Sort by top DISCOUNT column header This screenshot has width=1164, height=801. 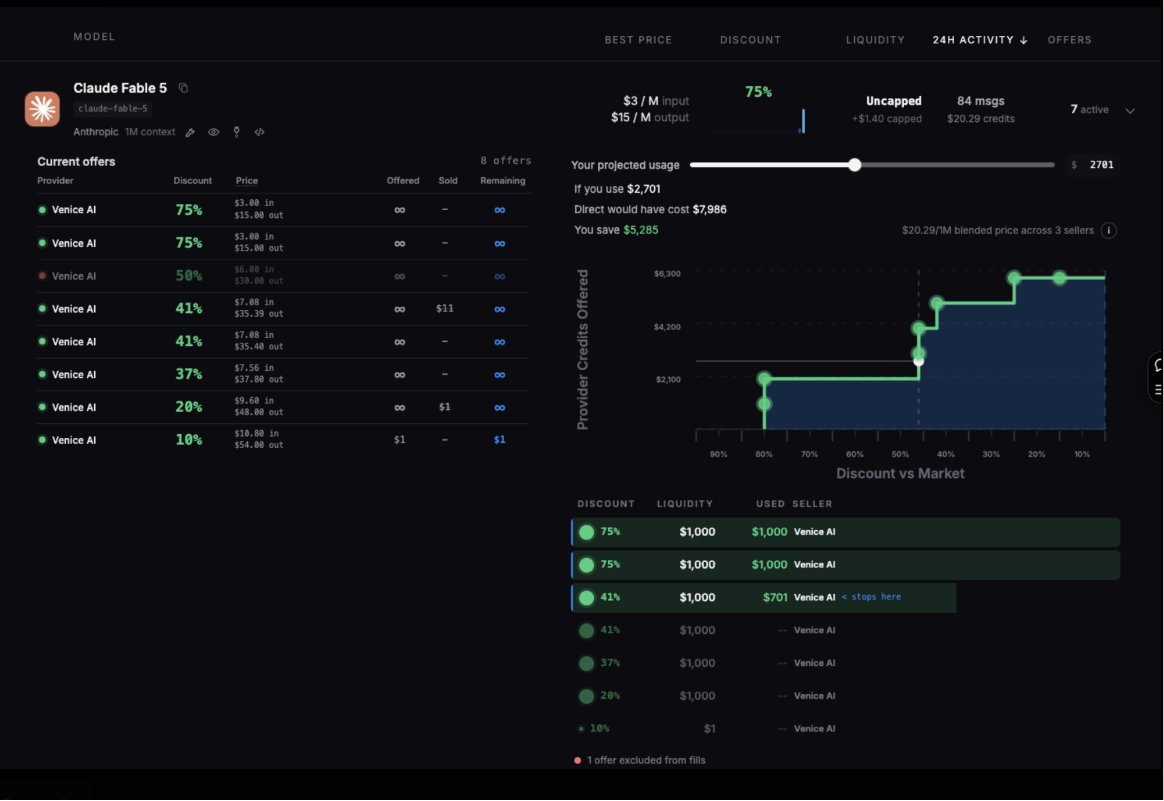750,40
